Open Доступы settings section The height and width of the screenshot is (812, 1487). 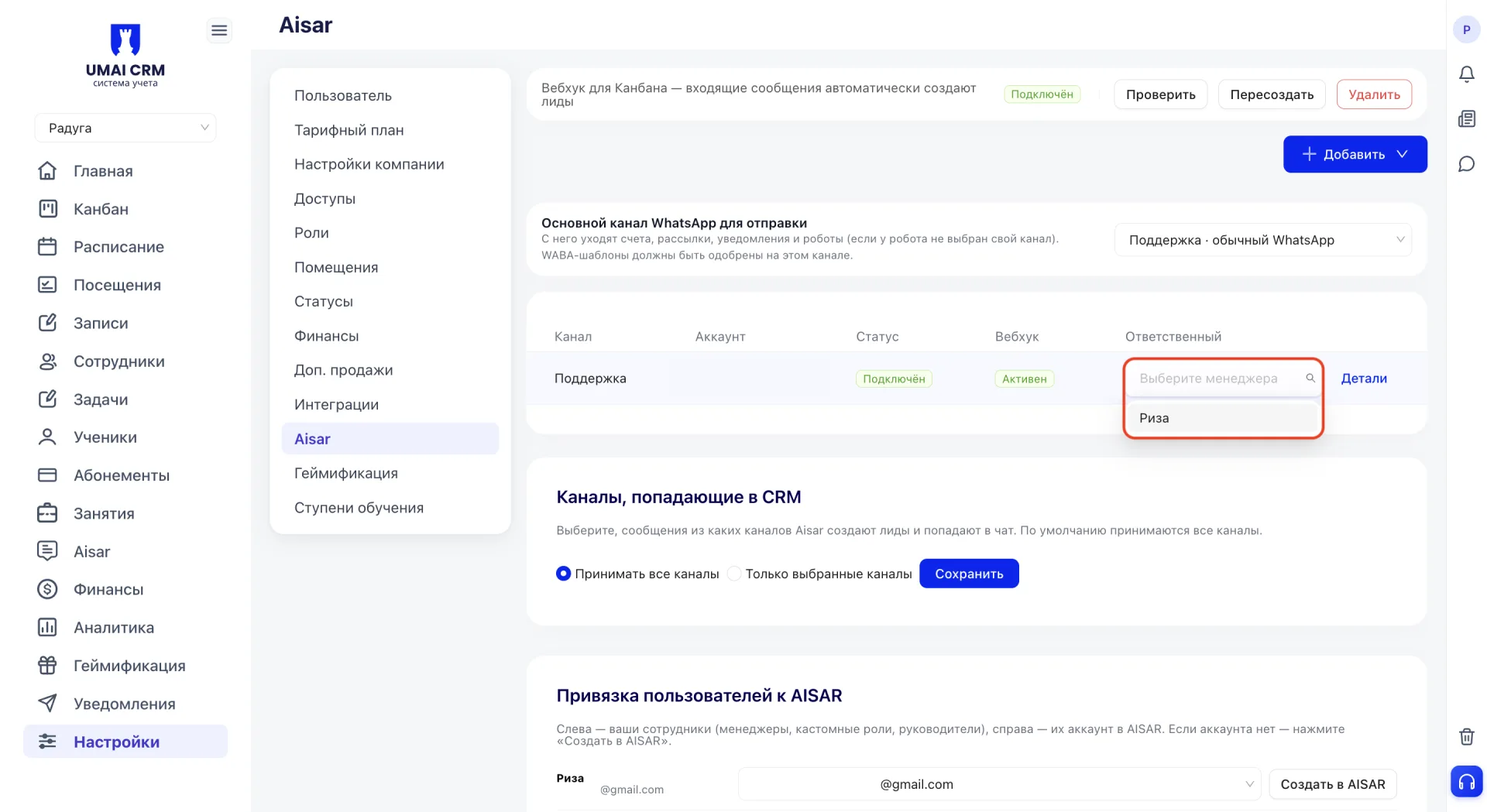point(325,198)
